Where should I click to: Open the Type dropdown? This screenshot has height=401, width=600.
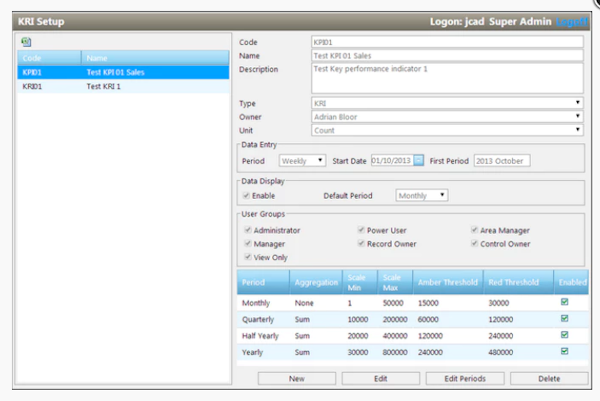447,103
